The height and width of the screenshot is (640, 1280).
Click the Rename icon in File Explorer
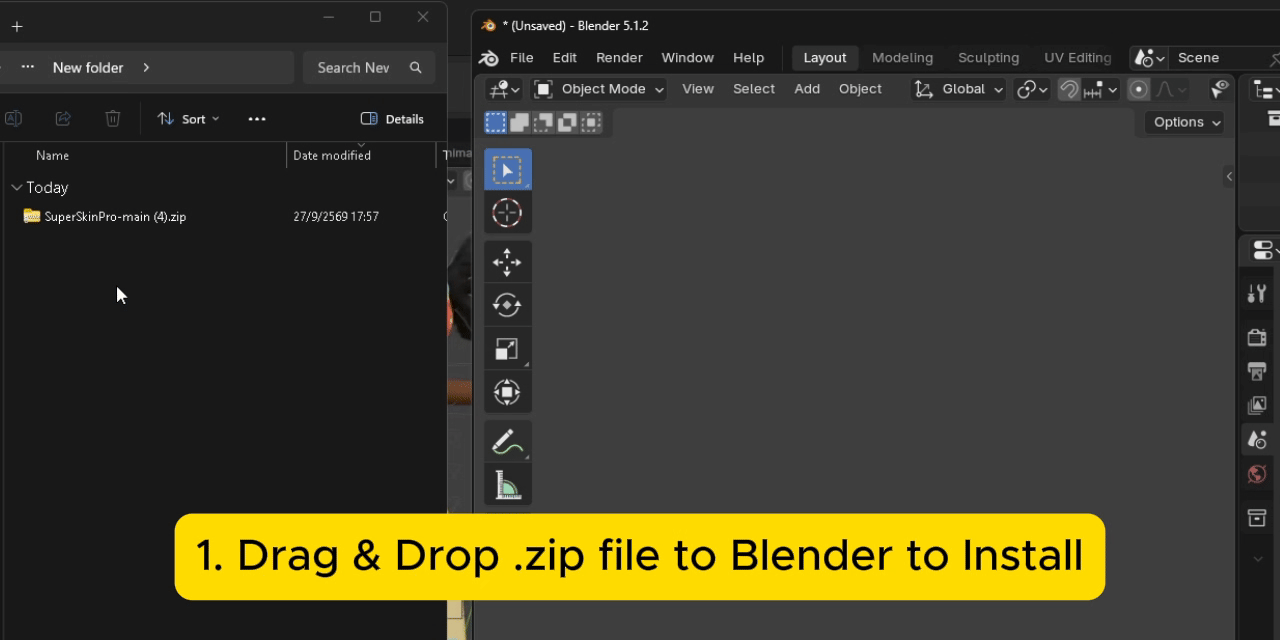13,119
